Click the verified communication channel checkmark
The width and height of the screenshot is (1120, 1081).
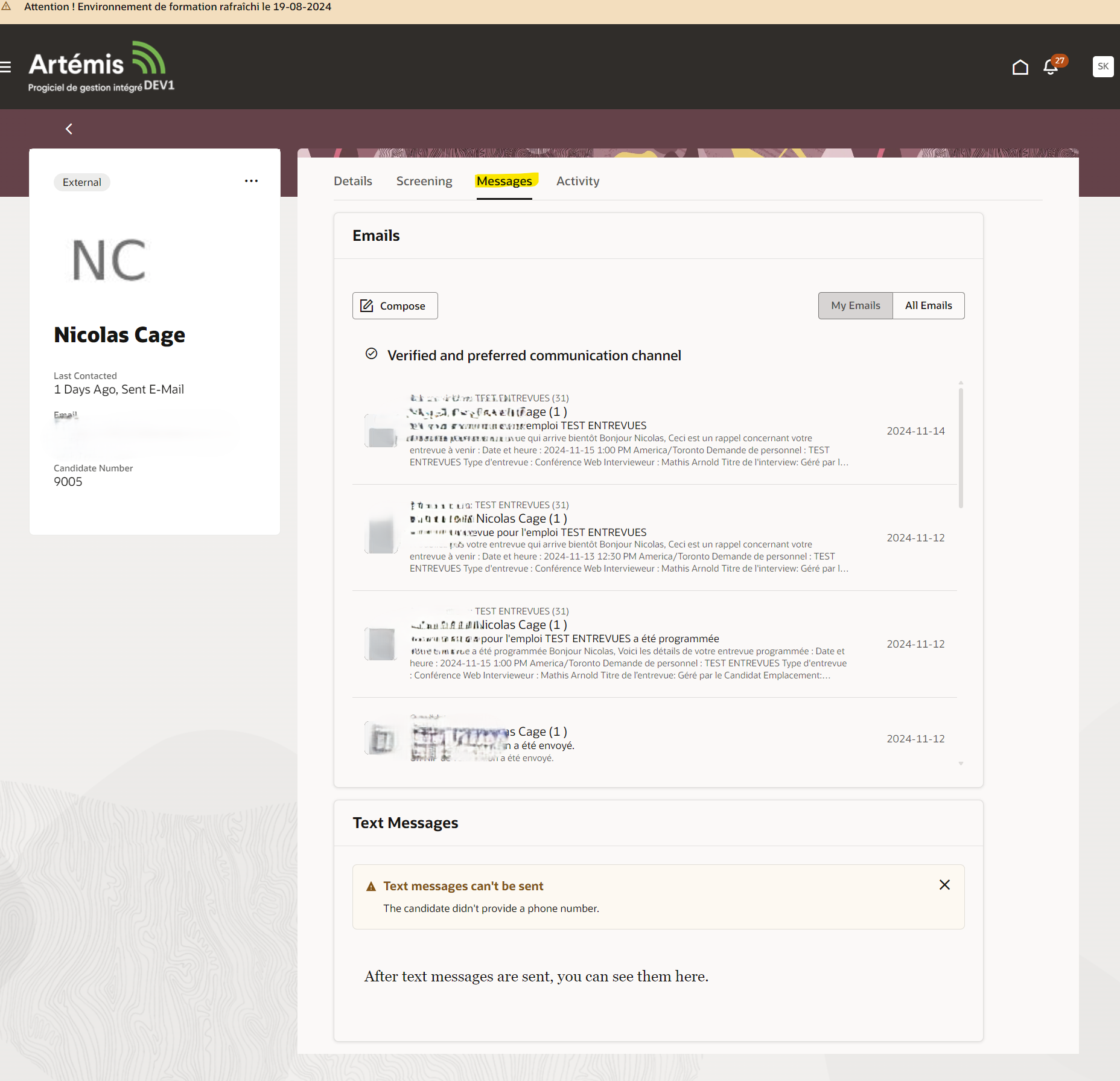coord(372,355)
